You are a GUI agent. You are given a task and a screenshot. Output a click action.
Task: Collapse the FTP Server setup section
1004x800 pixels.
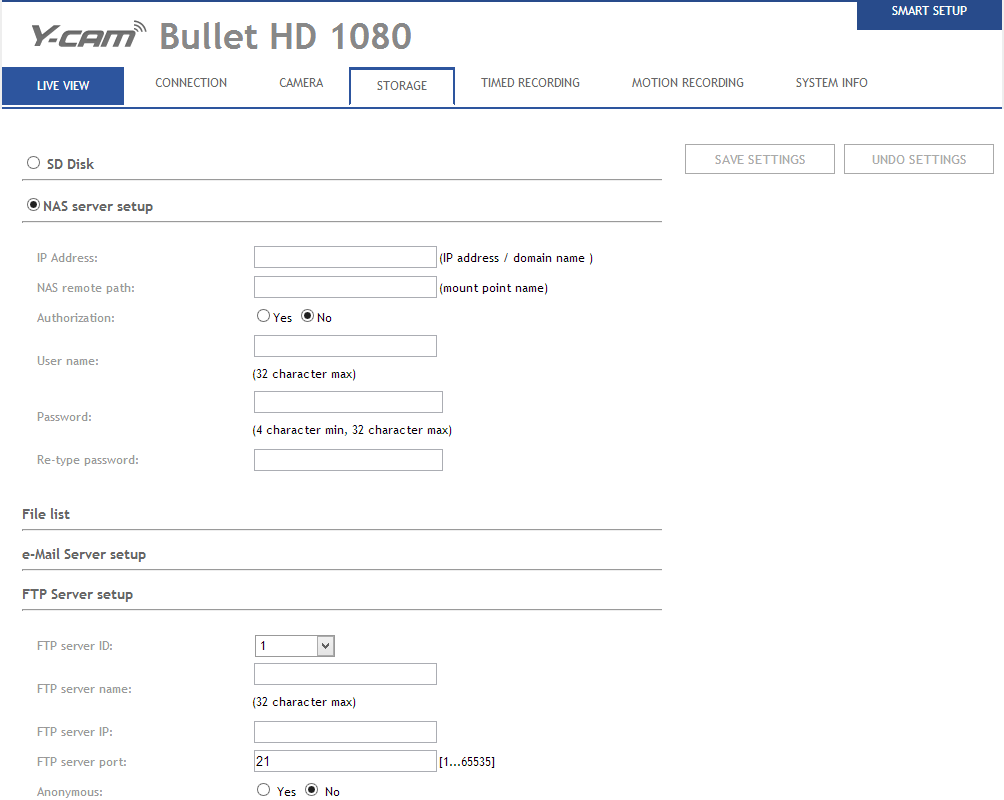coord(77,594)
